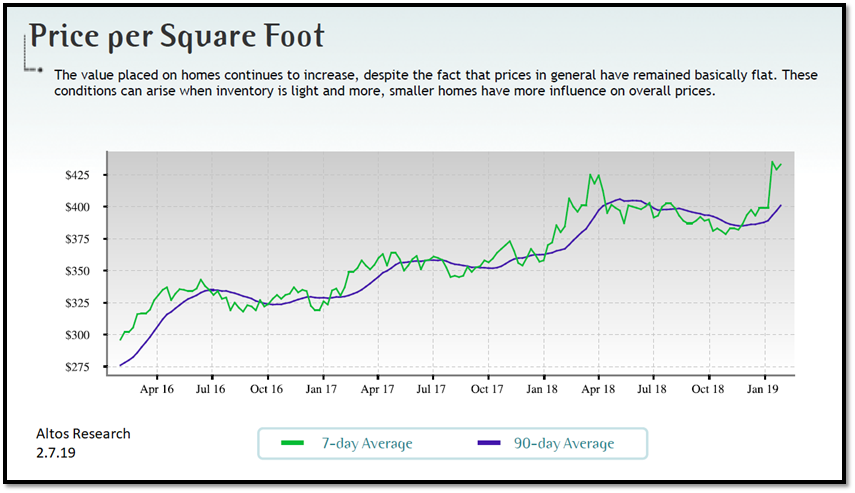Image resolution: width=855 pixels, height=493 pixels.
Task: Click the $300 y-axis label
Action: tap(77, 335)
